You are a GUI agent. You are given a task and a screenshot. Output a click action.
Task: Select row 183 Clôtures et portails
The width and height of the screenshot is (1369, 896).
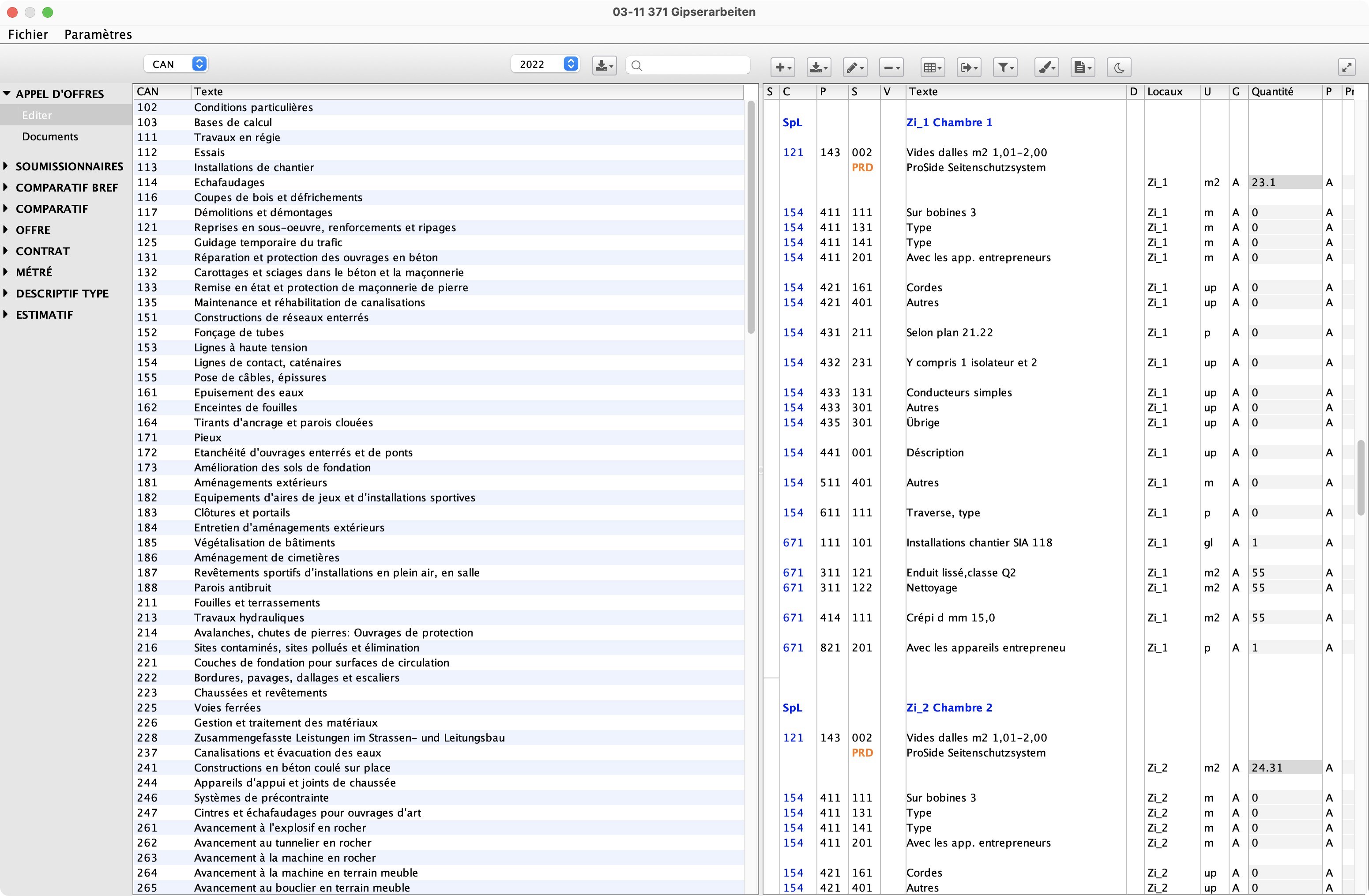tap(438, 512)
